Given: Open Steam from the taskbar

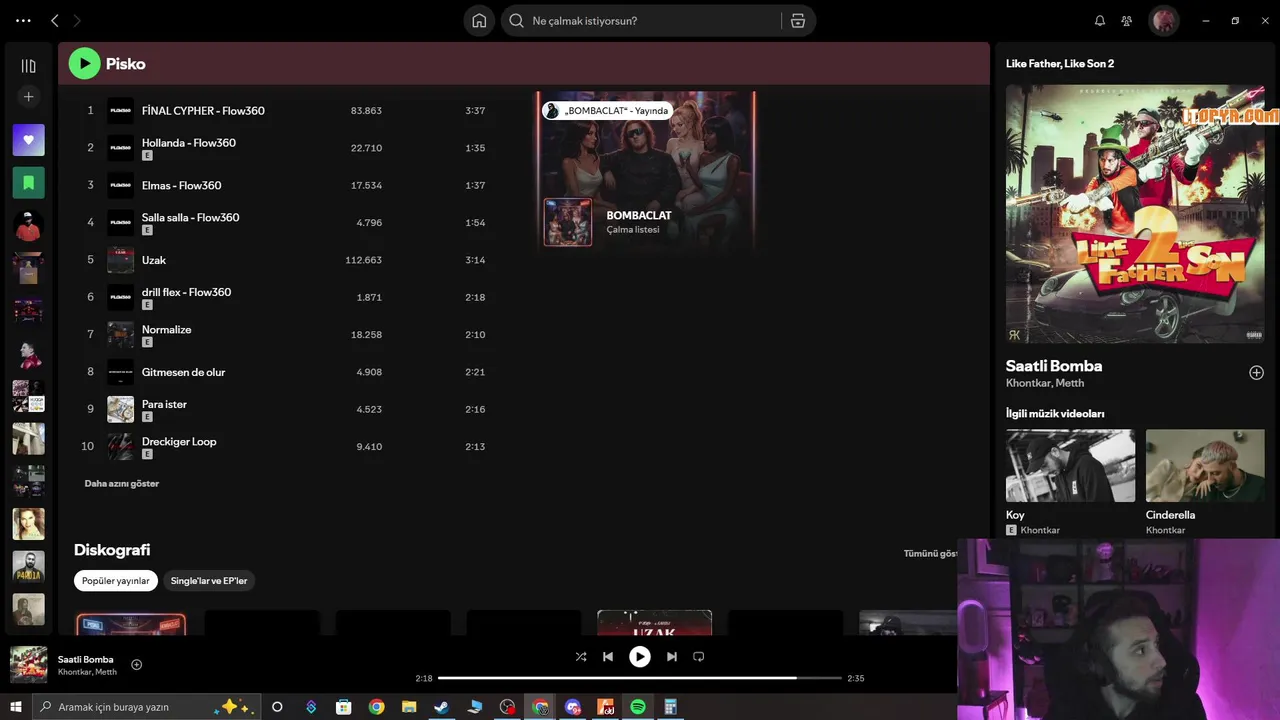Looking at the screenshot, I should pos(441,707).
